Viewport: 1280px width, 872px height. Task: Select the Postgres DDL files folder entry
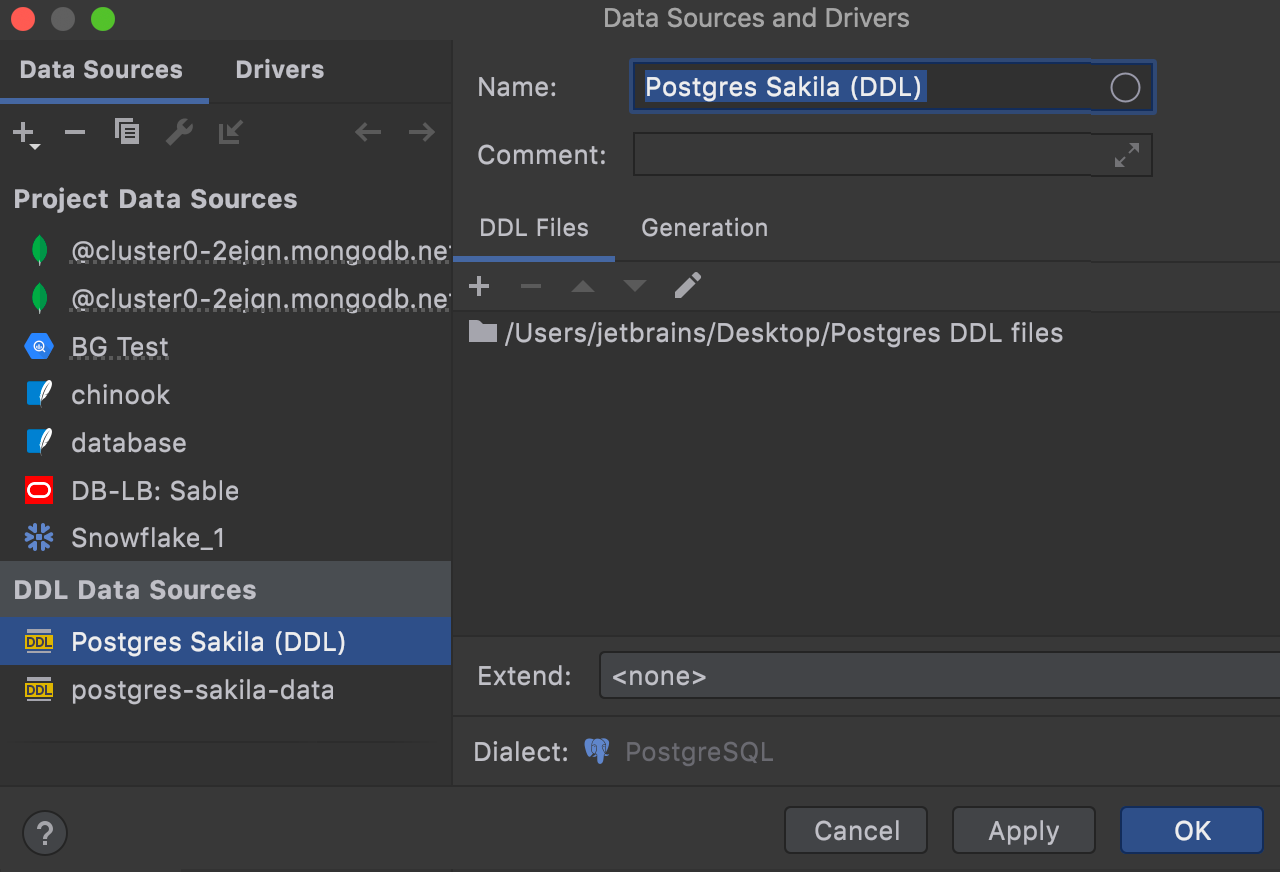click(783, 333)
